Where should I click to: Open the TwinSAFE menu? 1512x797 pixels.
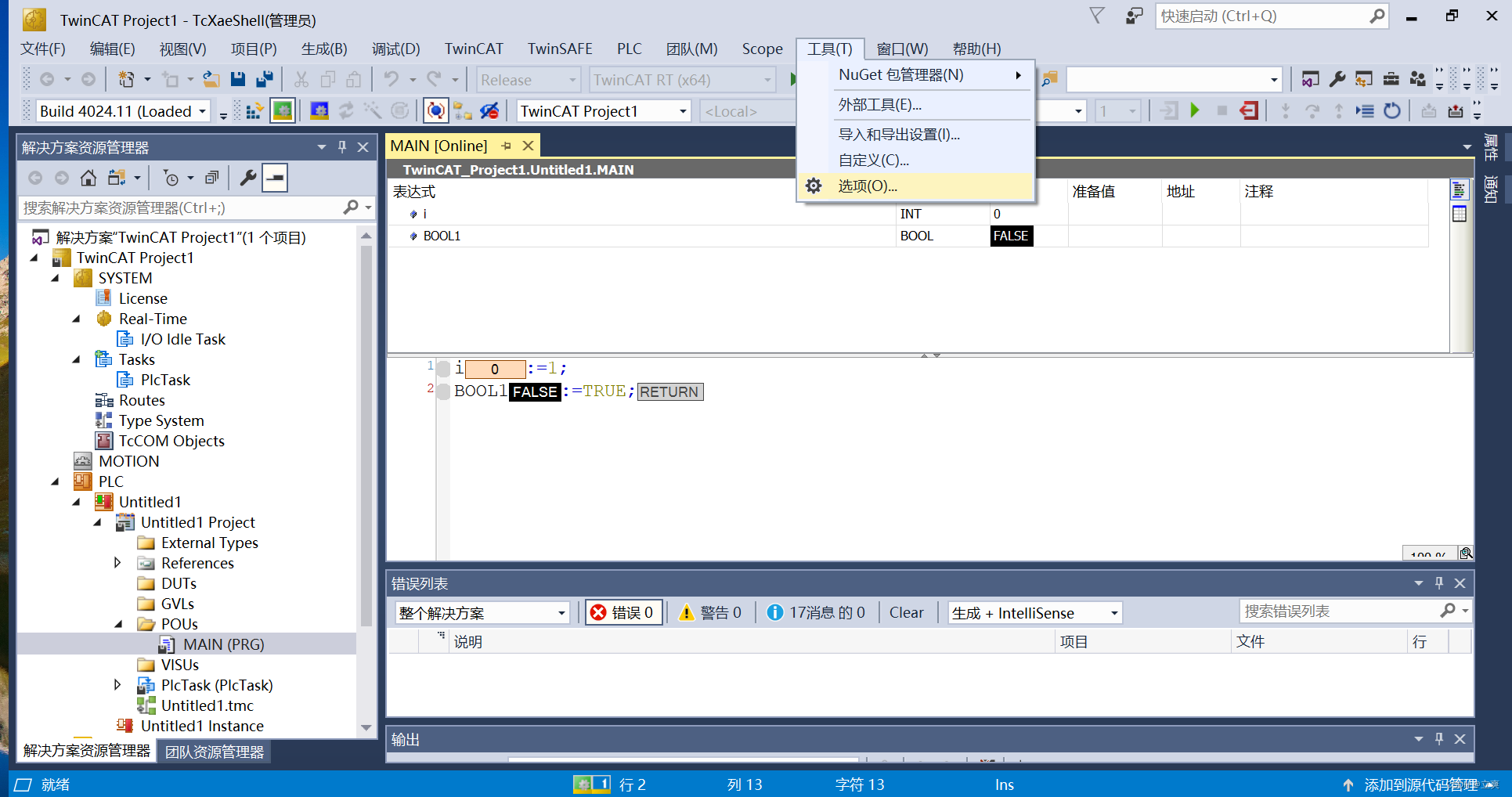click(x=559, y=49)
